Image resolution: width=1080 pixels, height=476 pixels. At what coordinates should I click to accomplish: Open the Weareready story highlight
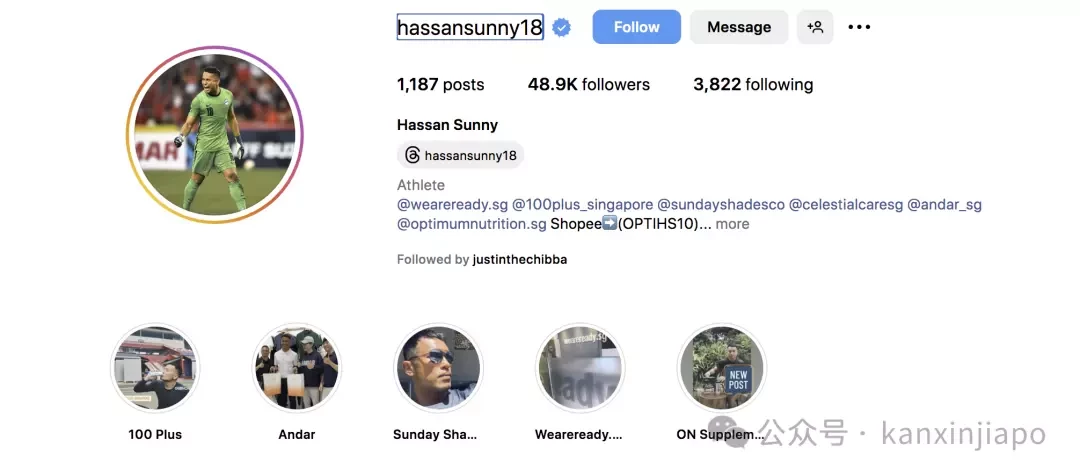580,367
